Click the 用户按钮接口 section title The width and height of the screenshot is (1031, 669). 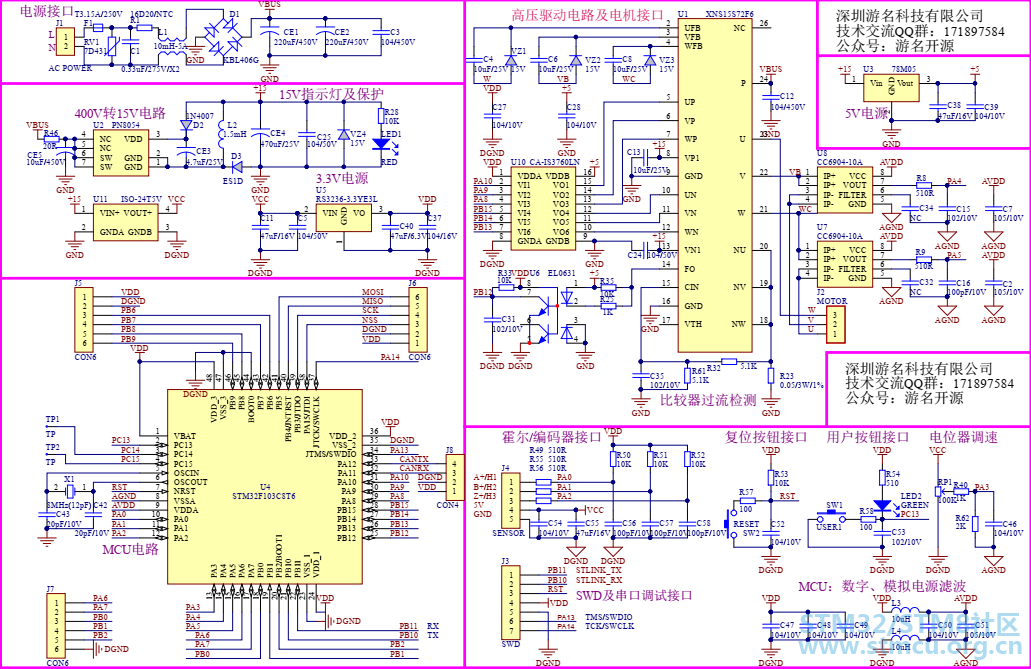pyautogui.click(x=868, y=437)
